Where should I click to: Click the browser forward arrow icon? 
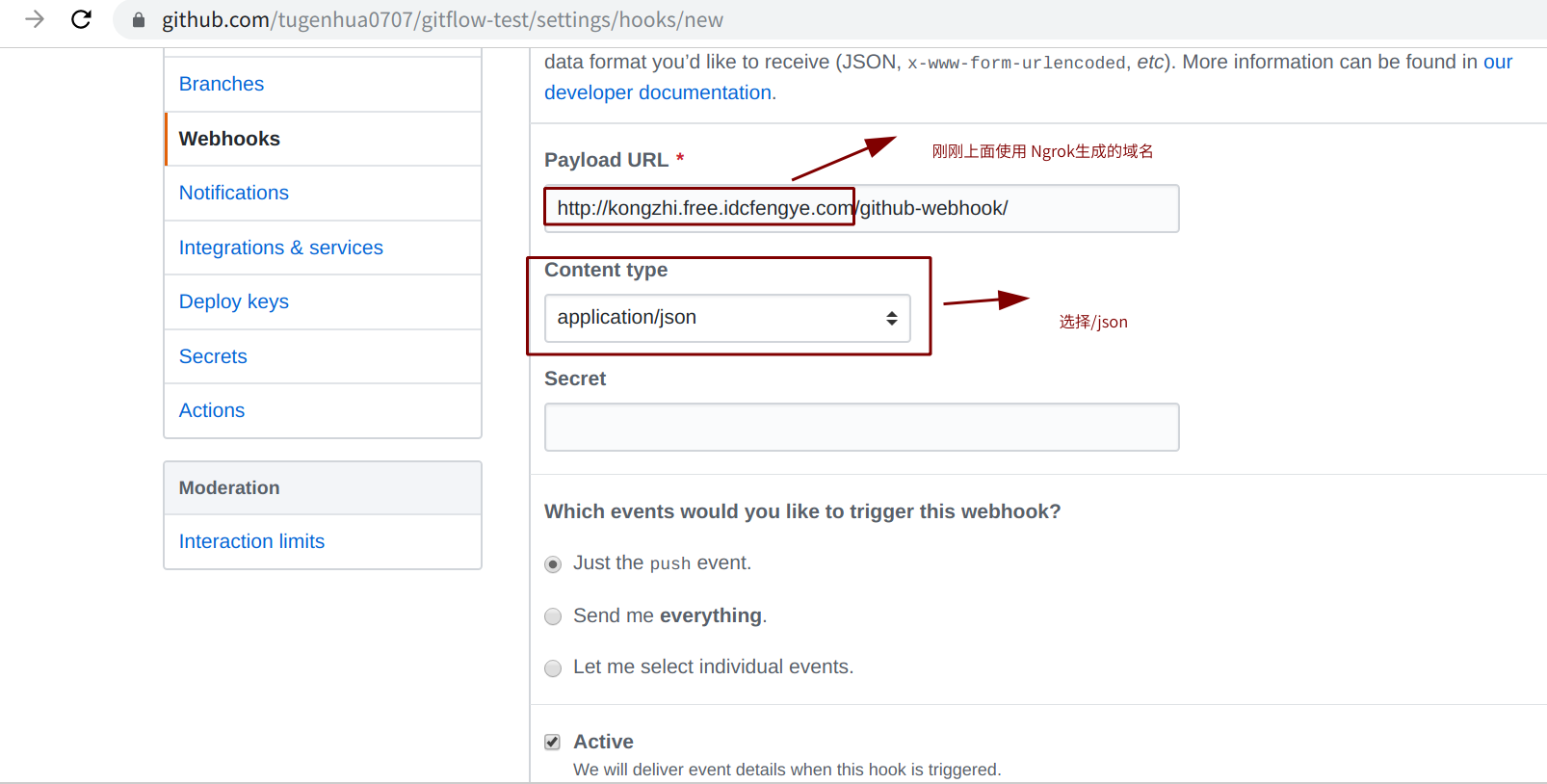pyautogui.click(x=35, y=19)
